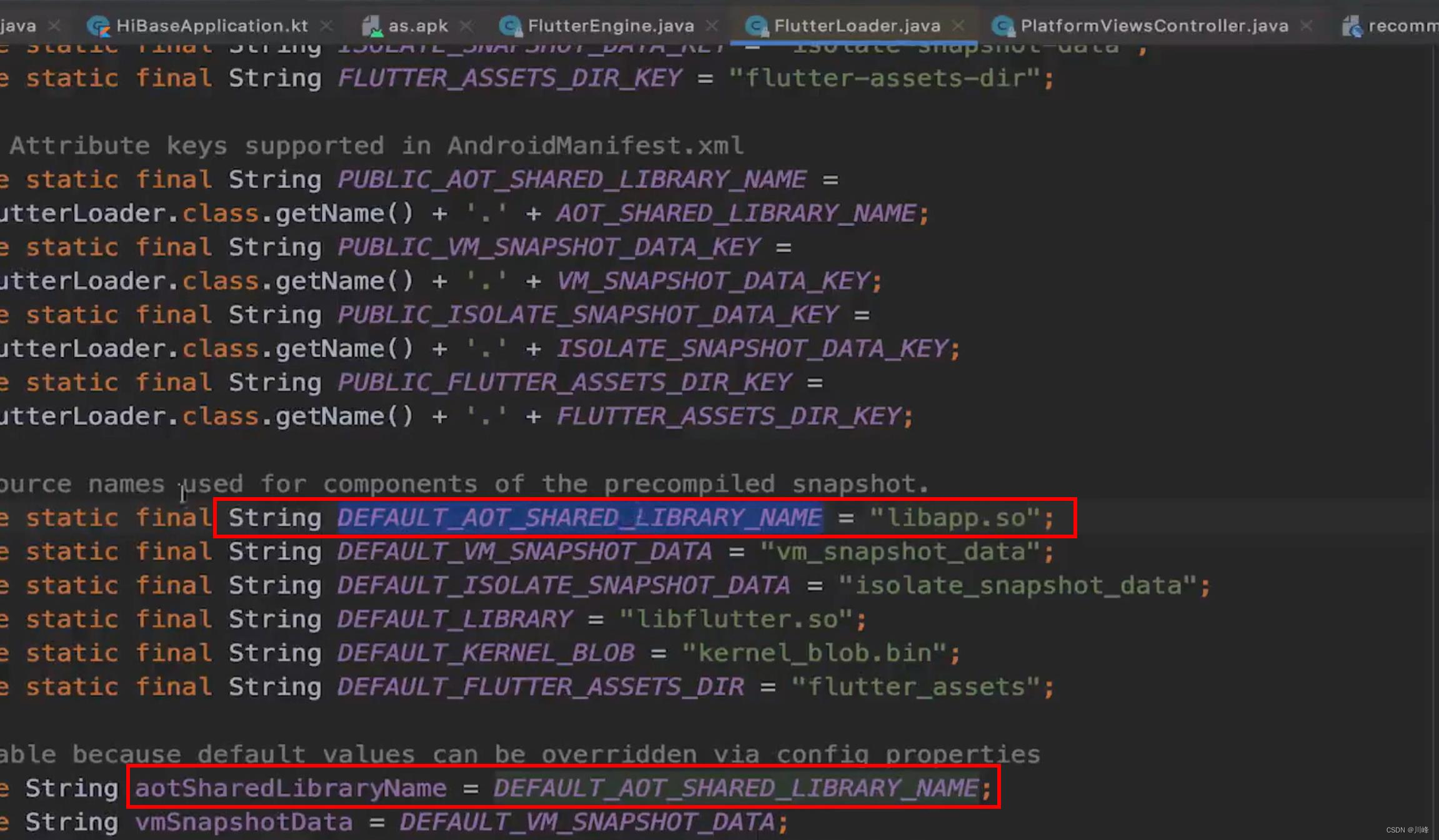Click the class icon of FlutterEngine.java
This screenshot has width=1439, height=840.
point(510,26)
